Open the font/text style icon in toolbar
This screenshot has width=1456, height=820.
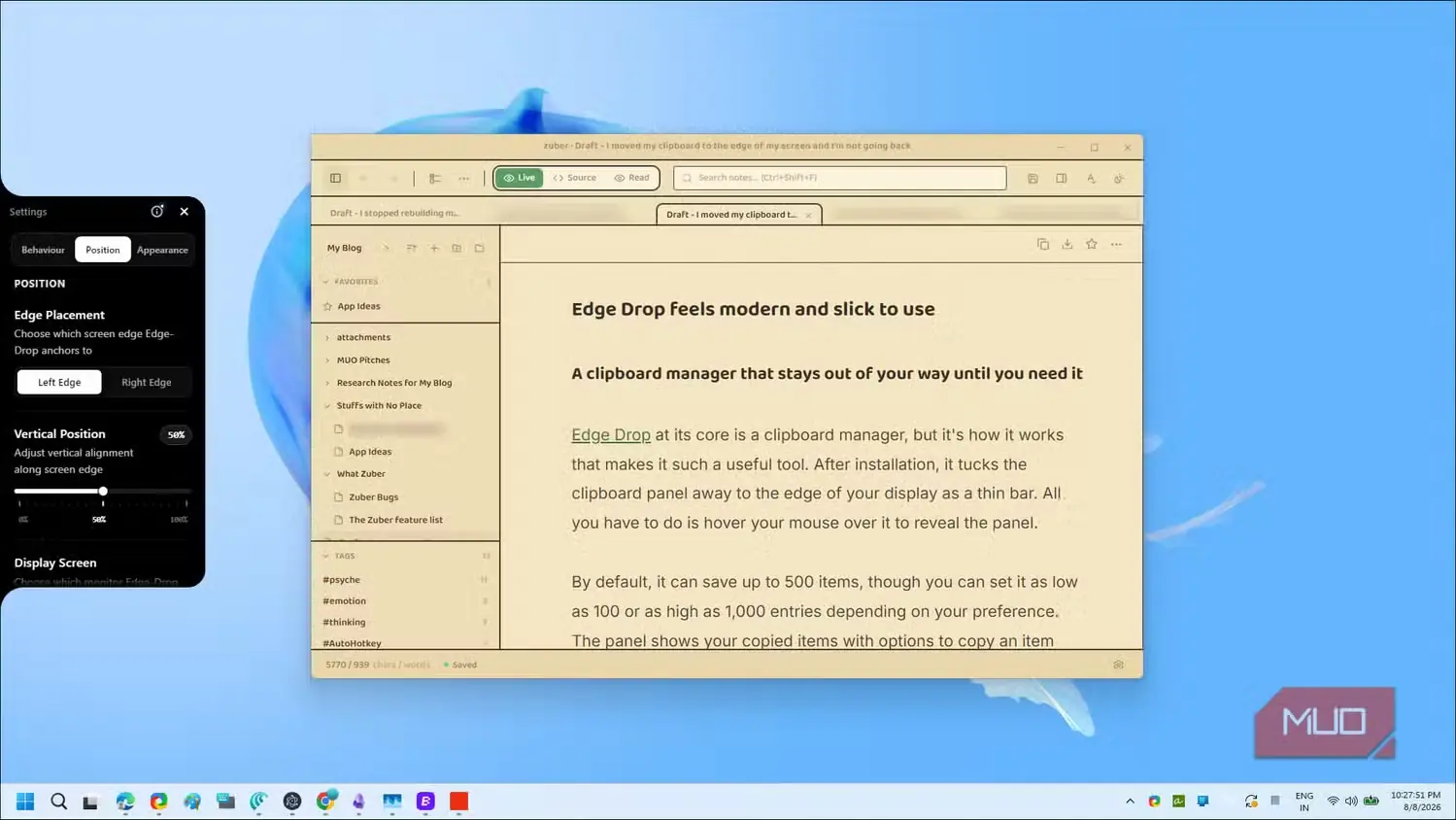pyautogui.click(x=1091, y=179)
